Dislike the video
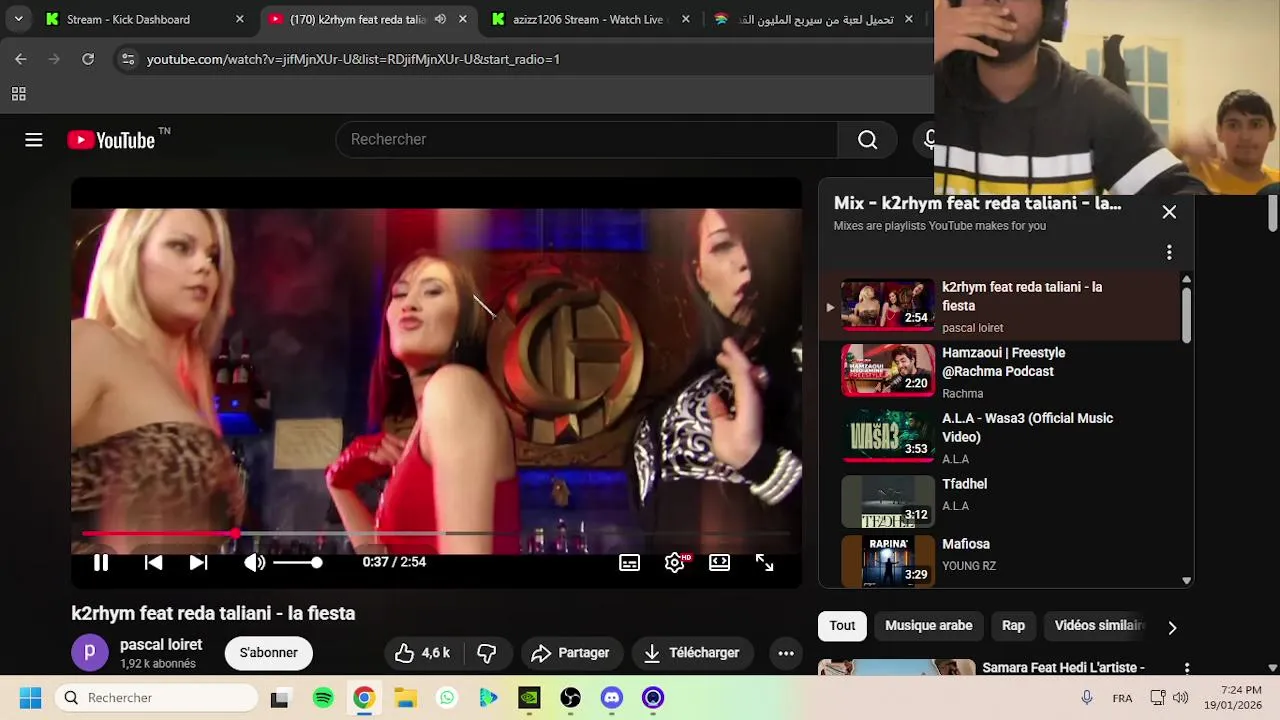This screenshot has height=720, width=1280. tap(487, 653)
